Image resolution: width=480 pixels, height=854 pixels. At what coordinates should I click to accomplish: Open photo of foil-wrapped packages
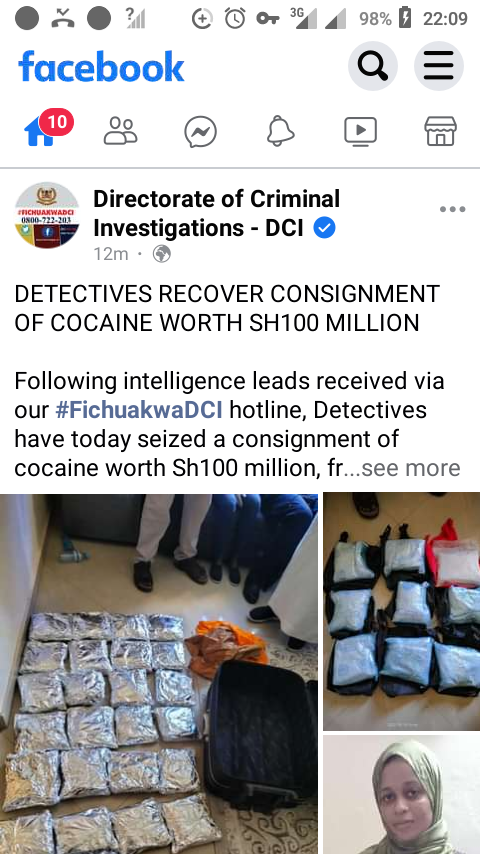pos(159,674)
